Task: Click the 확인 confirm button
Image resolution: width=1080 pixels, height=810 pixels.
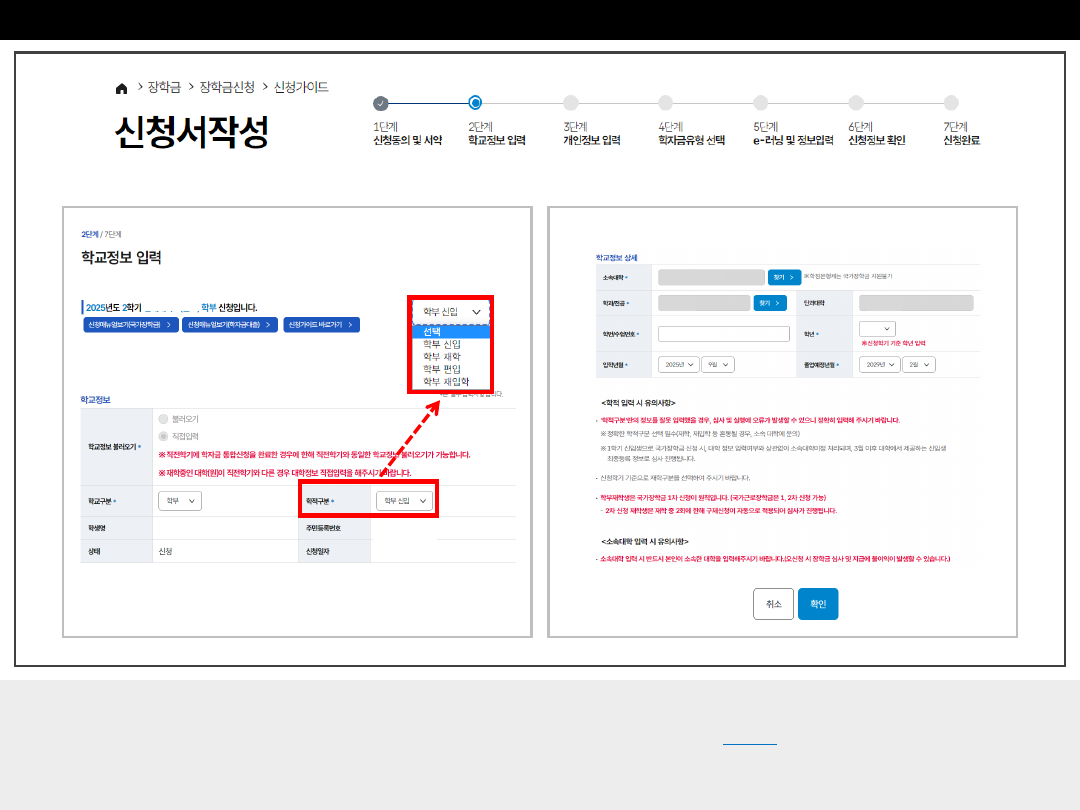Action: (x=817, y=604)
